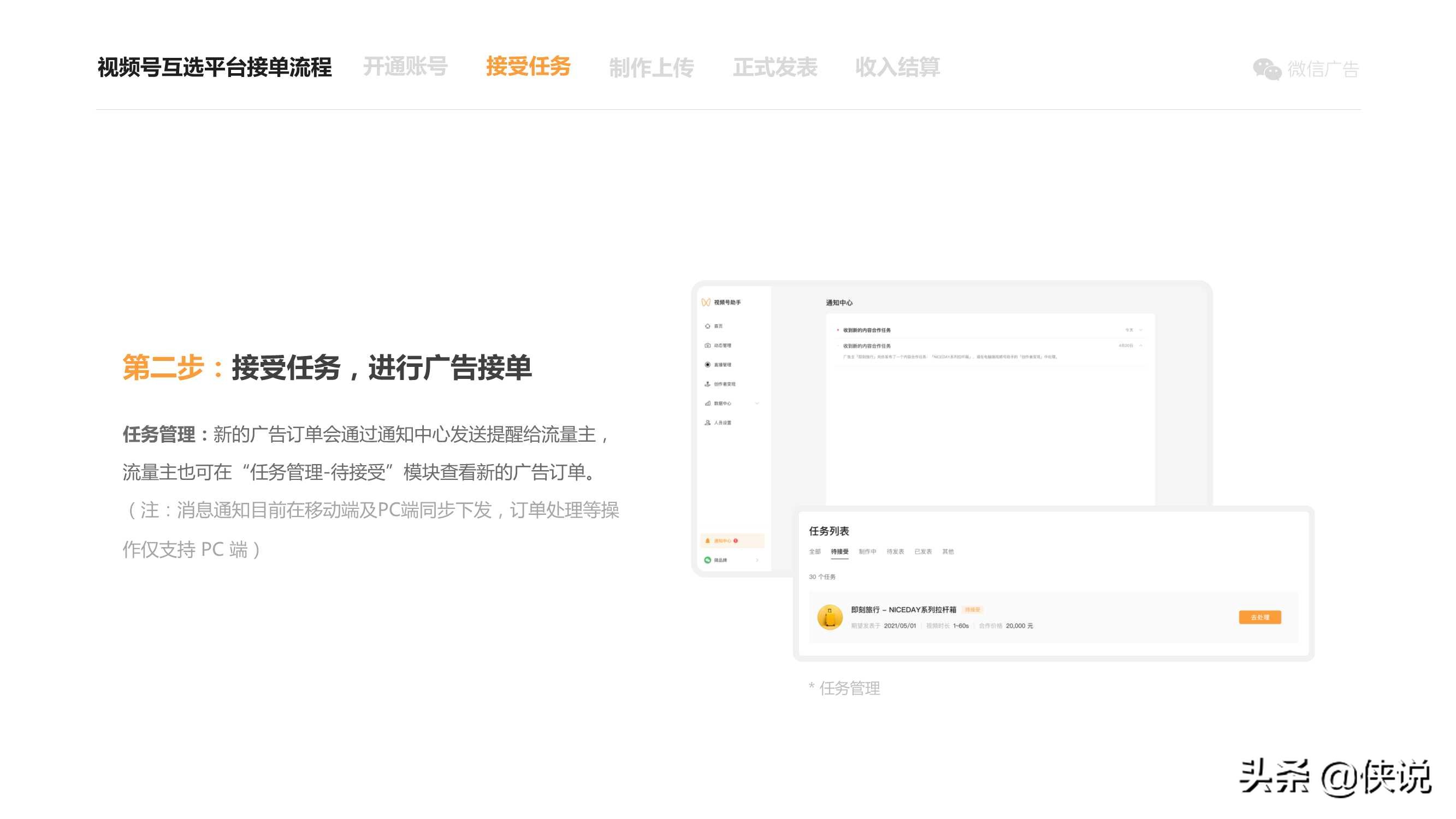Click the orange 待接受 status tag

click(x=972, y=610)
